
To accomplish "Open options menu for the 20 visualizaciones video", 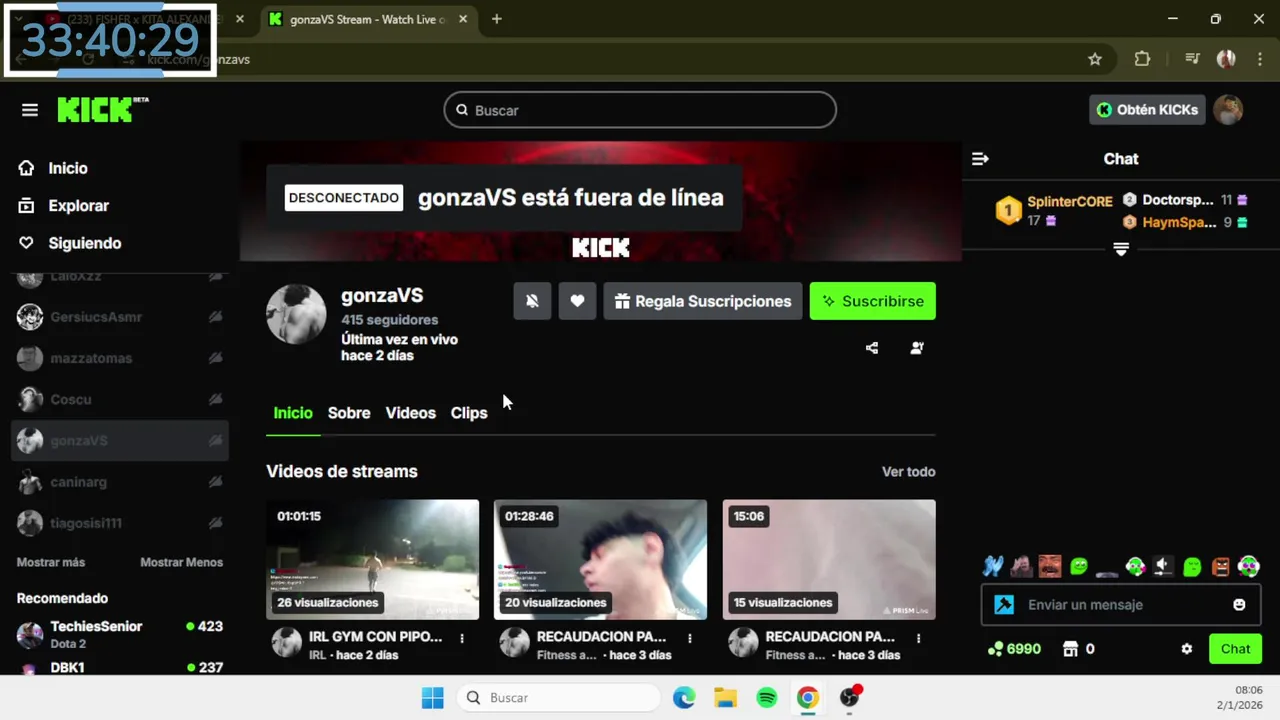I will coord(690,638).
